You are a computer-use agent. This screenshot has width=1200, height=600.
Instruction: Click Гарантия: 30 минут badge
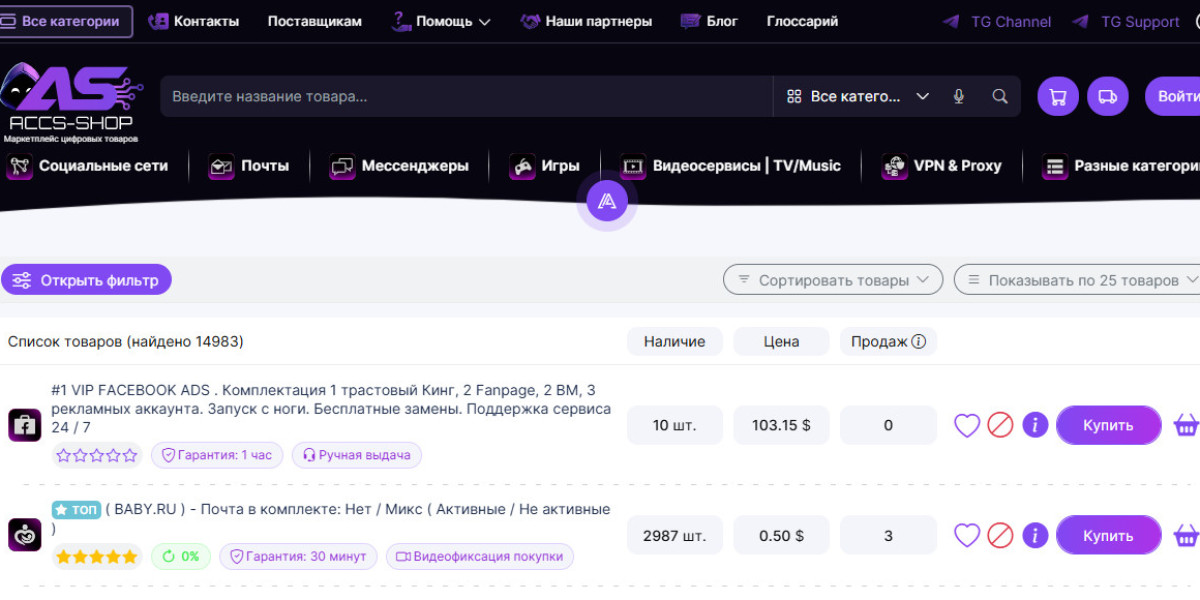299,556
